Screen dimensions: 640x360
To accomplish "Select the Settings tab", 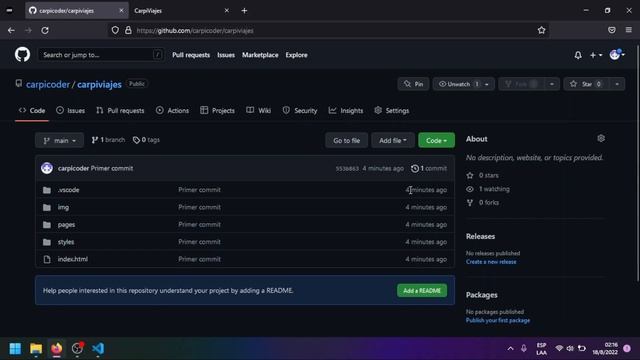I will tap(392, 111).
